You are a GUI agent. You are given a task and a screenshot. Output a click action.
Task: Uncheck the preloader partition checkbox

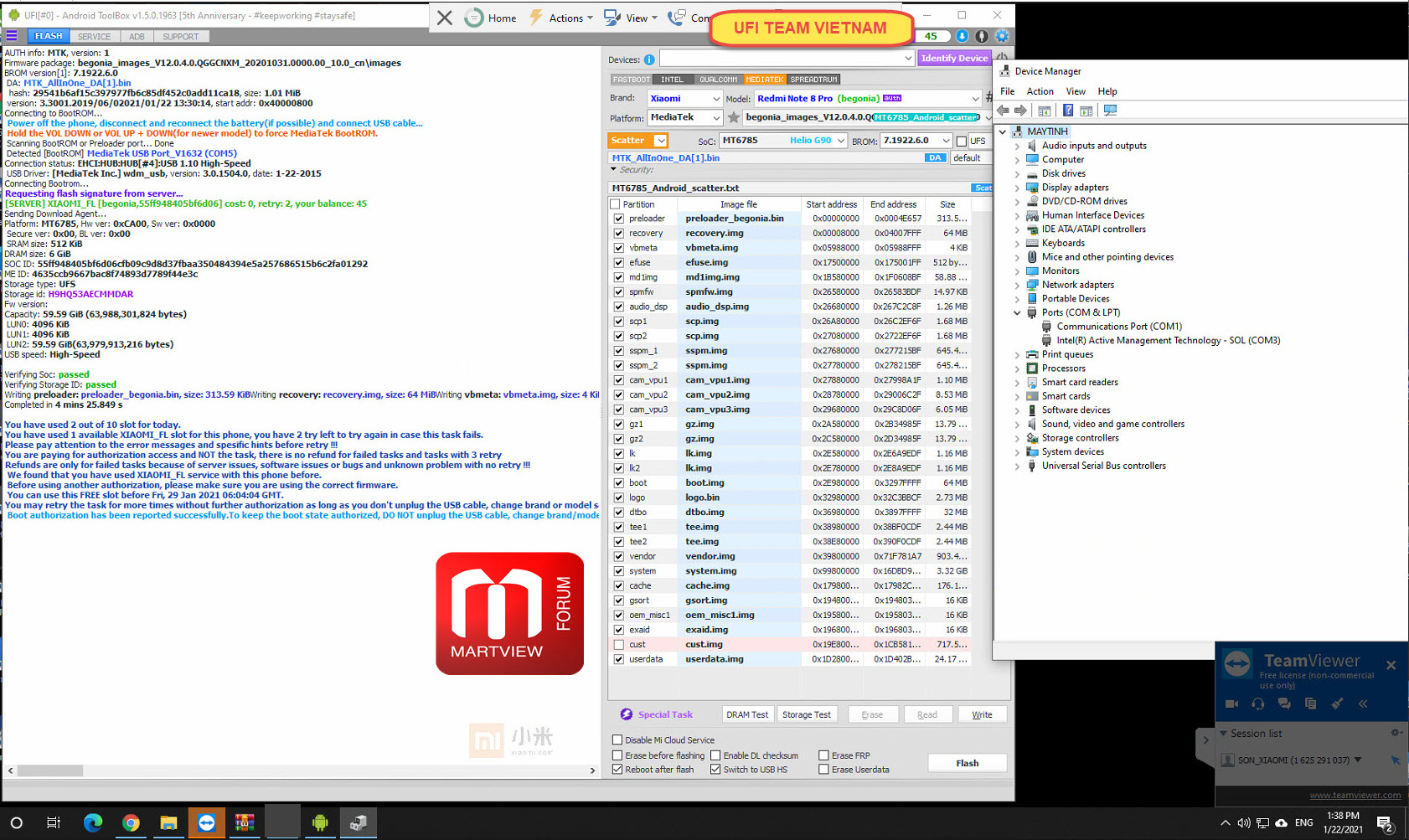[618, 219]
